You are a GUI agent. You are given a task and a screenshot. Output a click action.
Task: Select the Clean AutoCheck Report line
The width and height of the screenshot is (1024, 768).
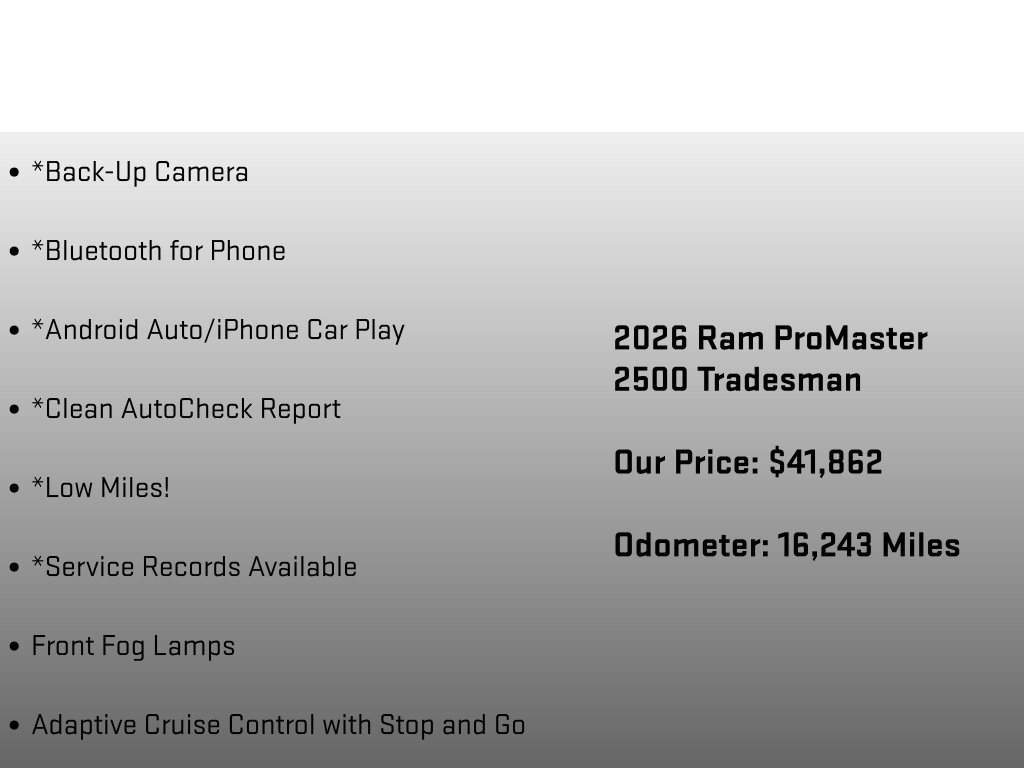coord(186,409)
